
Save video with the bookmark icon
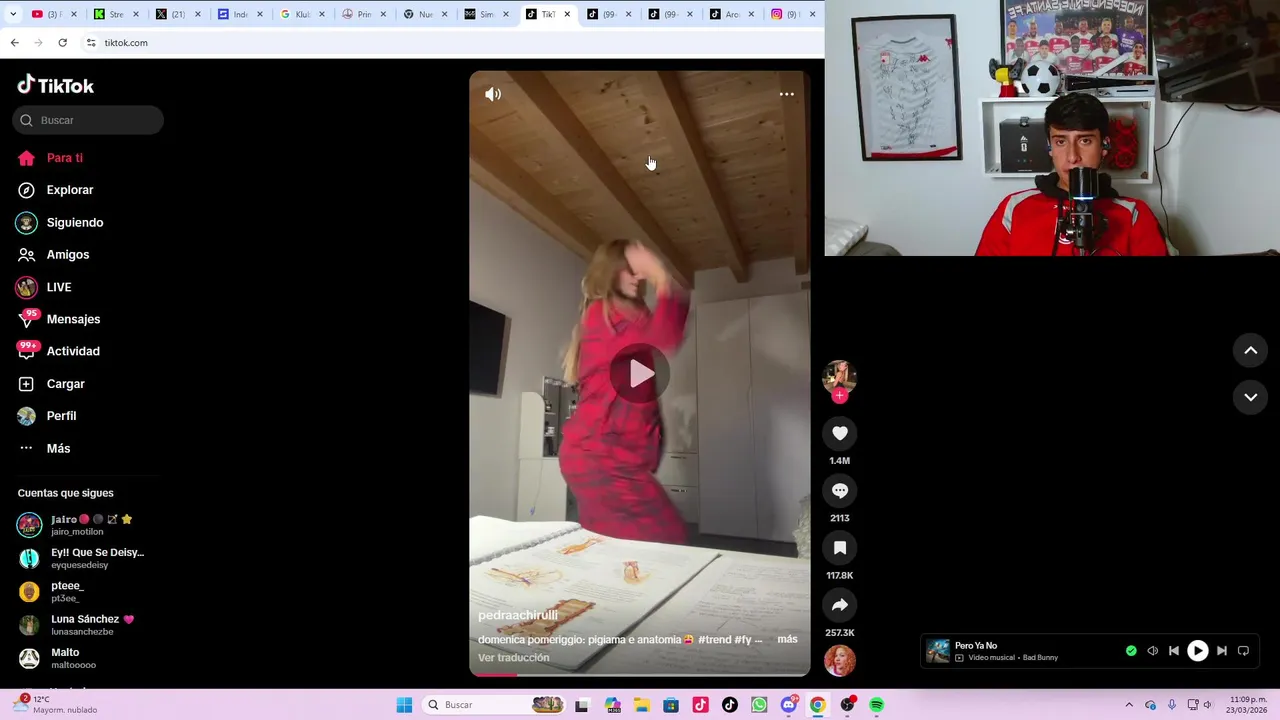(x=840, y=548)
